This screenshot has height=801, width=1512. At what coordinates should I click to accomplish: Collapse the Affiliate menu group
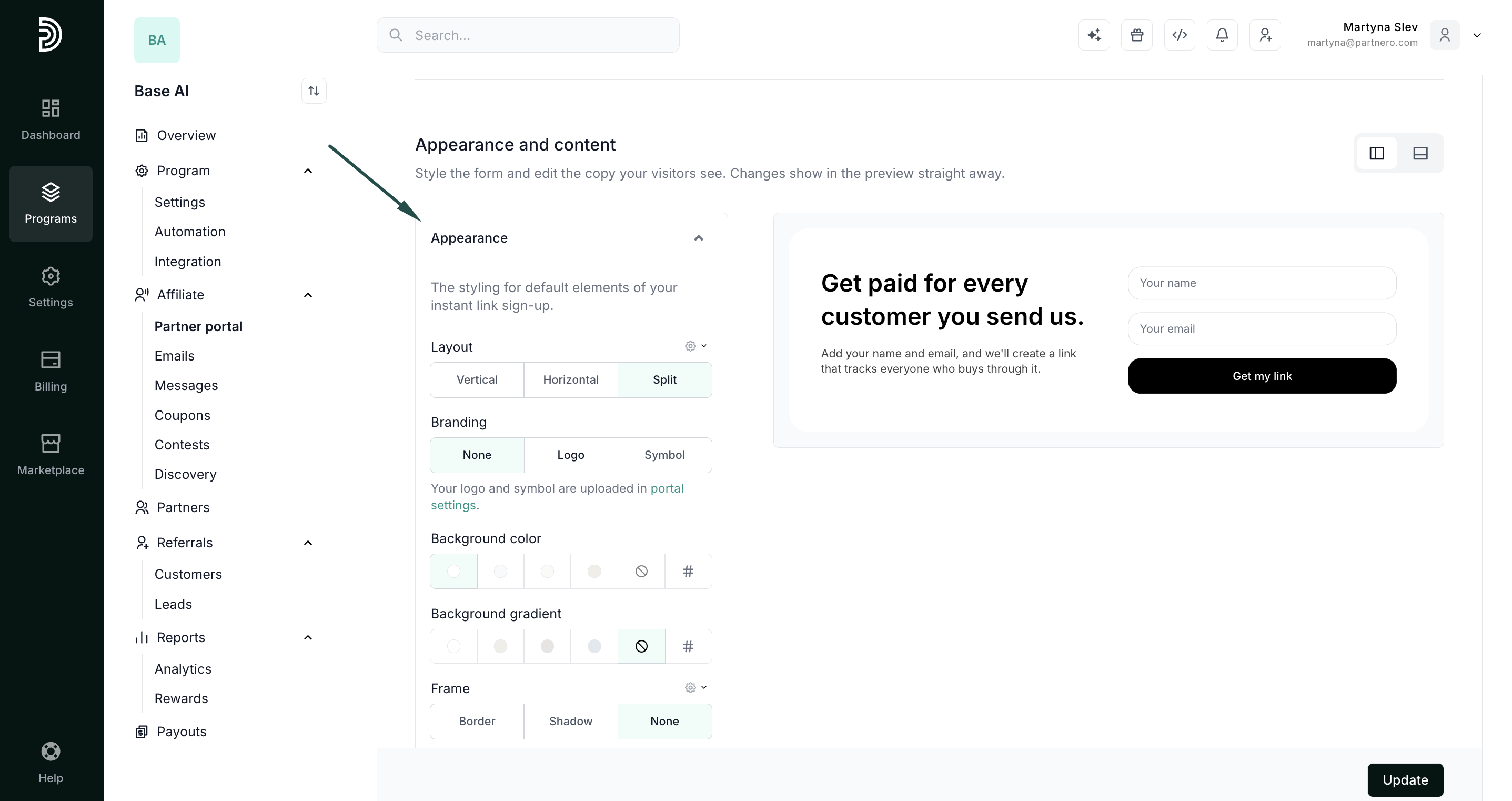pyautogui.click(x=308, y=295)
